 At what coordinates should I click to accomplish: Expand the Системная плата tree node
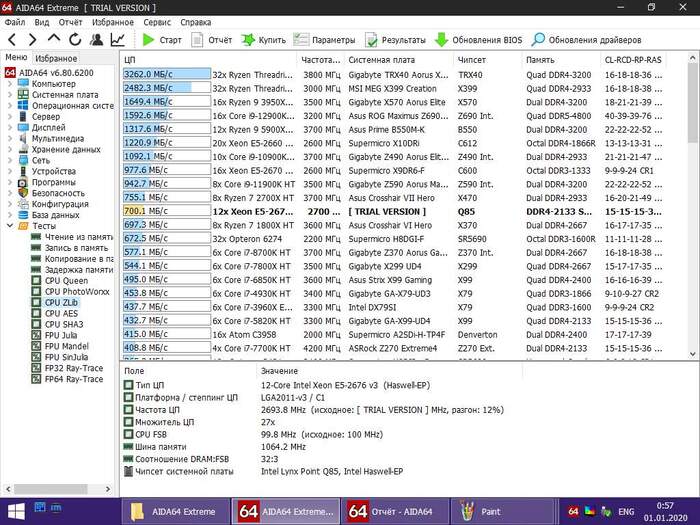pos(10,95)
